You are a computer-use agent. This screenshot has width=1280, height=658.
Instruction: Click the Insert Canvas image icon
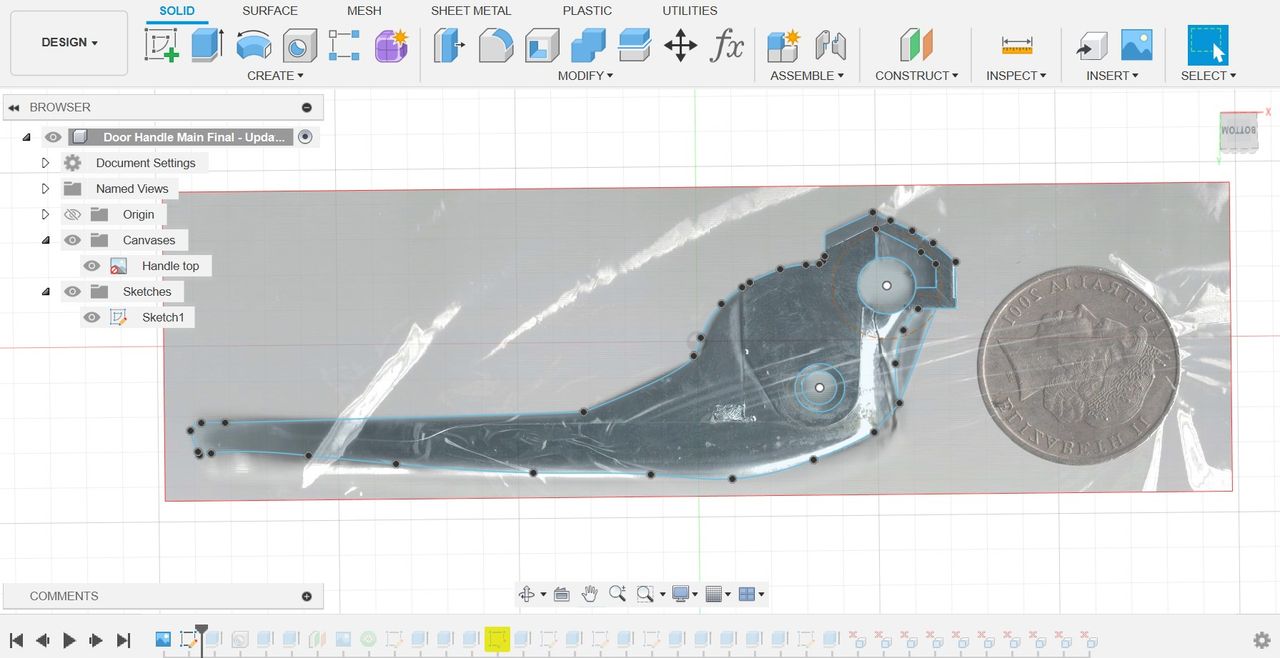point(1137,45)
